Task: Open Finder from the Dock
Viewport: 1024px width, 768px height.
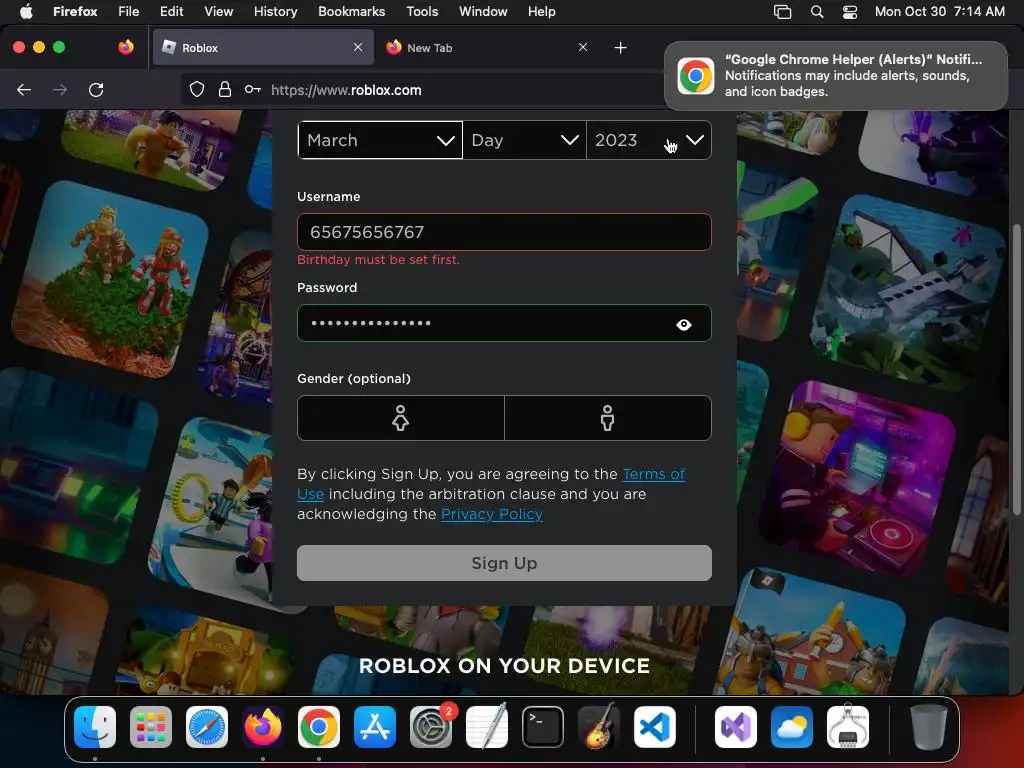Action: [95, 727]
